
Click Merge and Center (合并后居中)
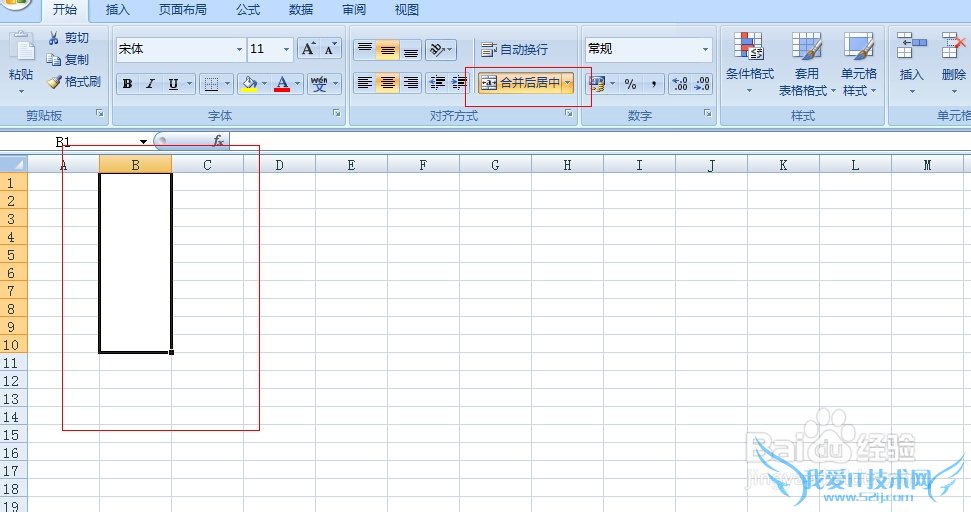click(x=520, y=83)
